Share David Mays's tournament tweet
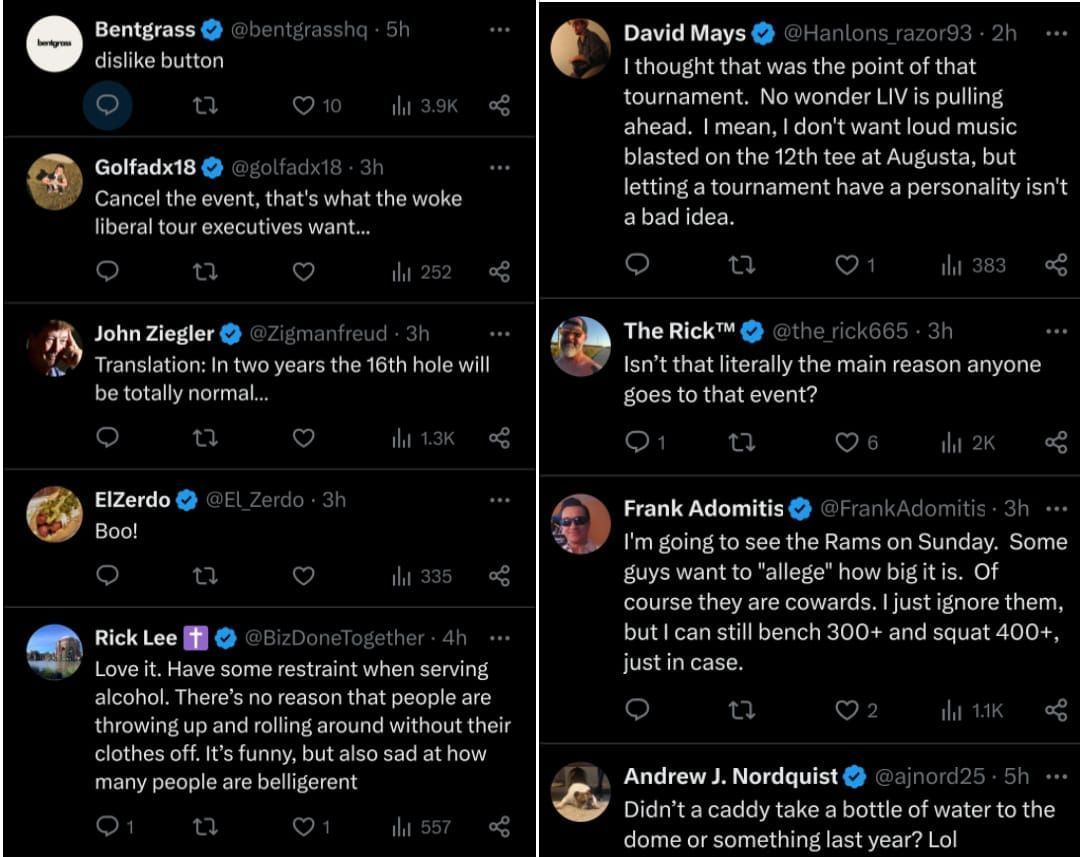Screen dimensions: 1080x857 pos(1055,265)
